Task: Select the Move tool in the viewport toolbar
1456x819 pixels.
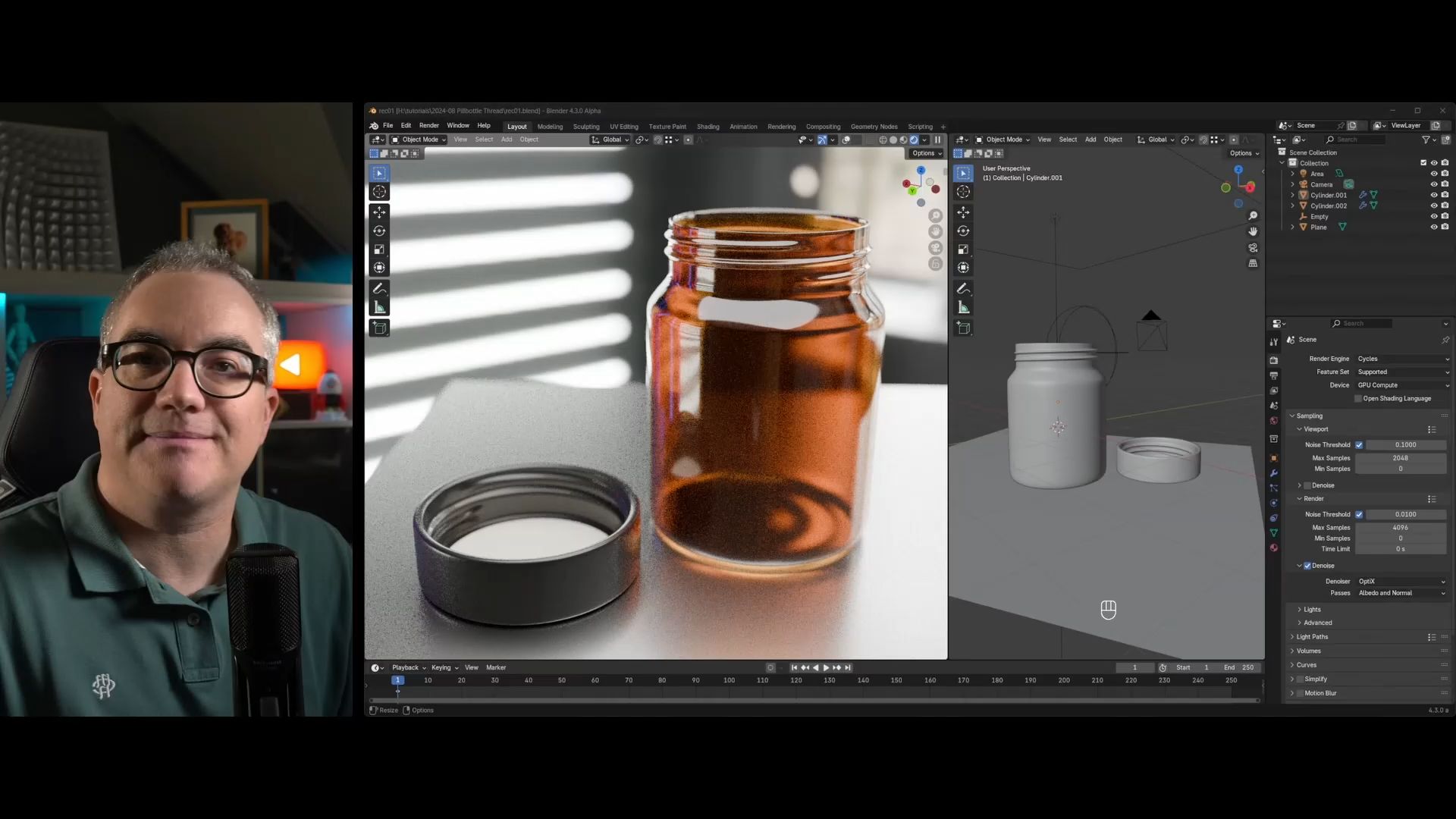Action: point(379,212)
